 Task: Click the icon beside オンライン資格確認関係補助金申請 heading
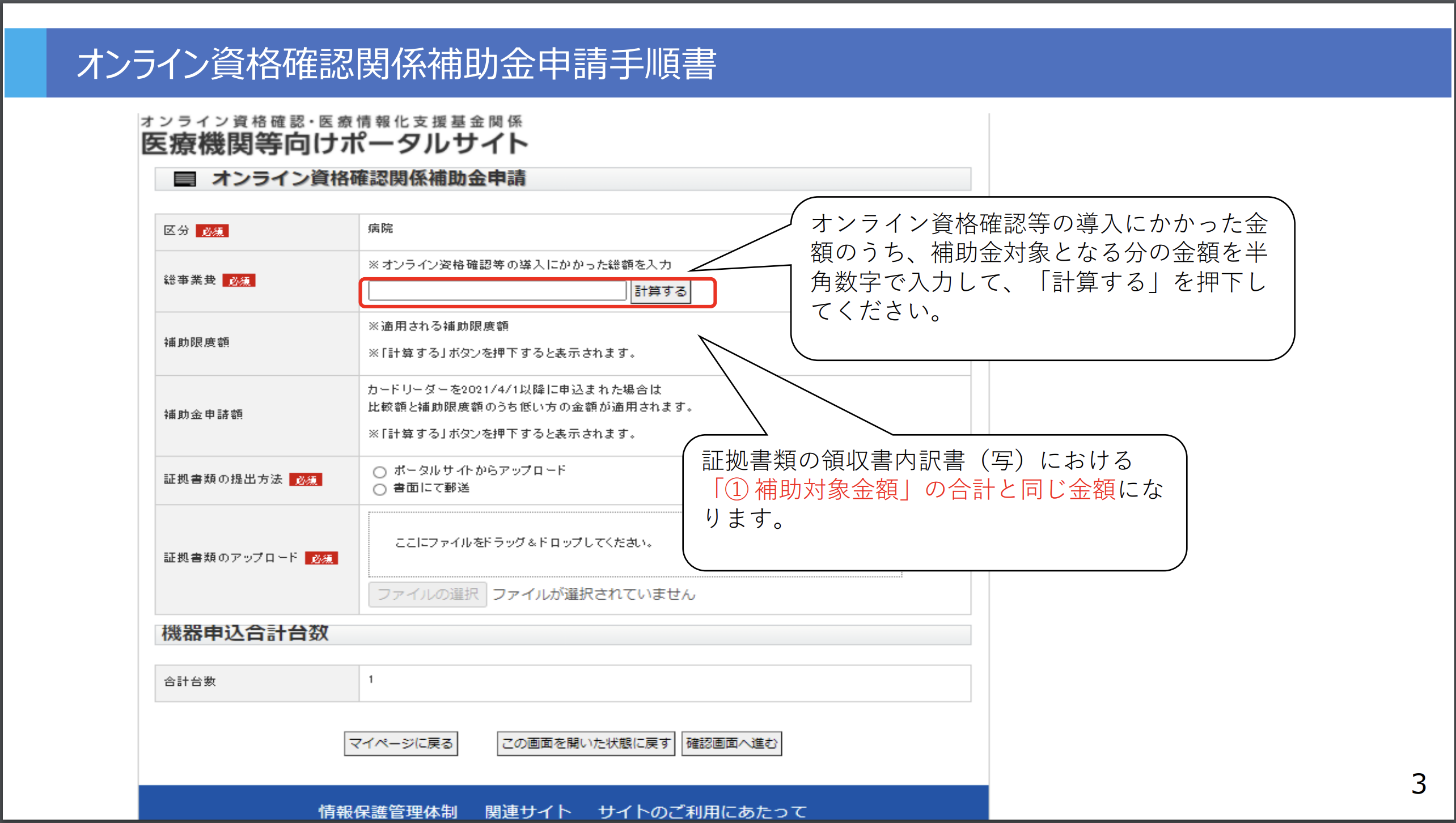coord(185,179)
